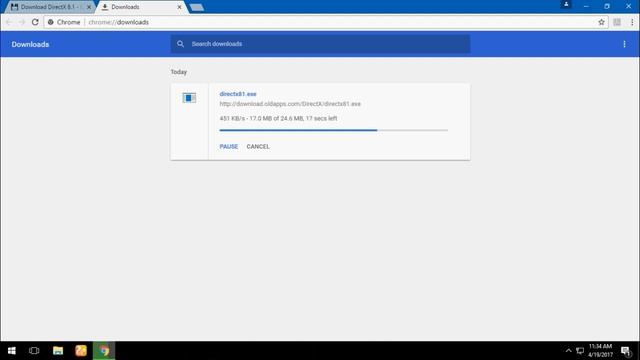The width and height of the screenshot is (640, 360).
Task: Open the Windows Start menu
Action: (11, 351)
